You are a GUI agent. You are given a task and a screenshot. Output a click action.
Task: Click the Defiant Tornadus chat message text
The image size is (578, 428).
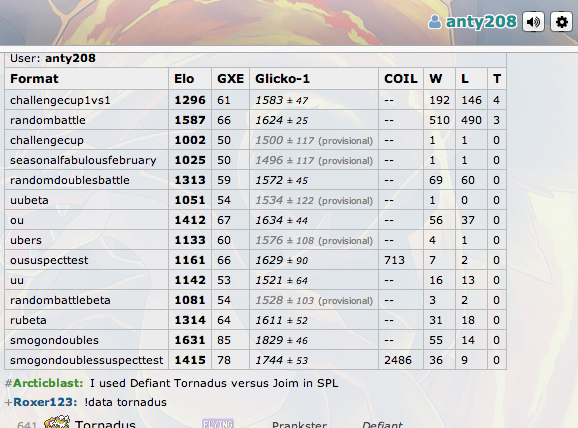pyautogui.click(x=214, y=383)
